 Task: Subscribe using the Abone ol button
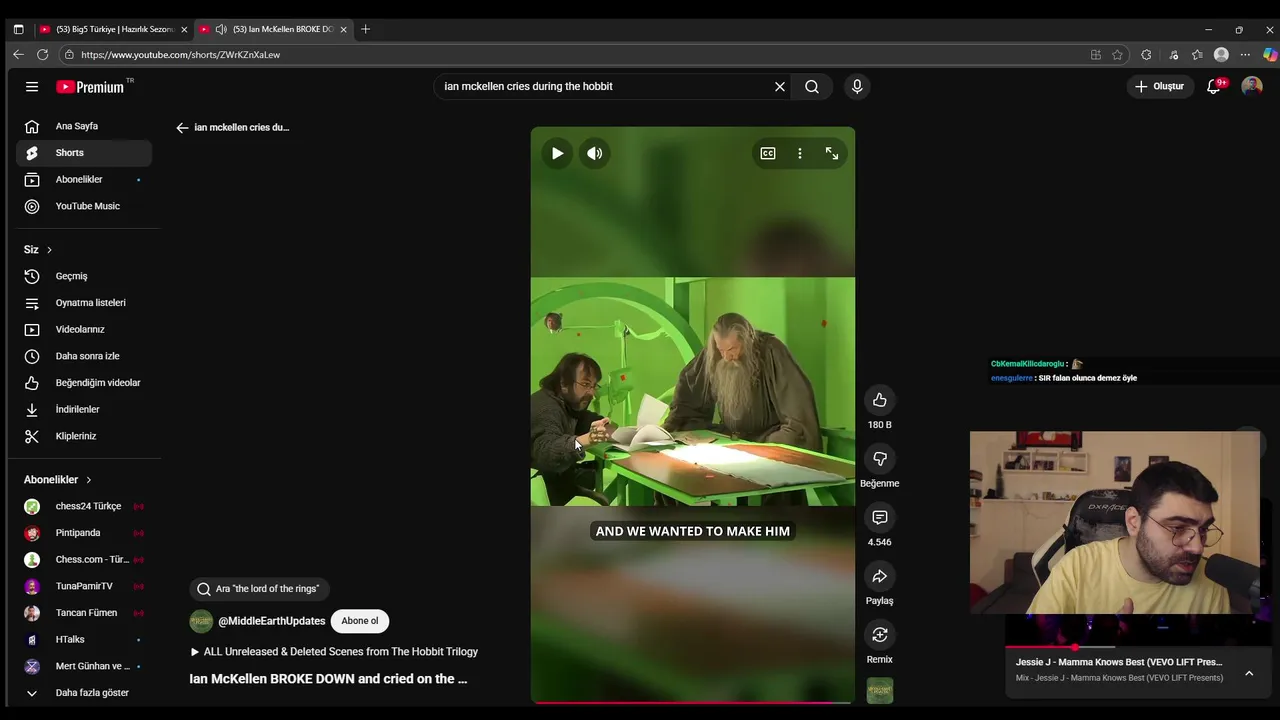tap(360, 621)
